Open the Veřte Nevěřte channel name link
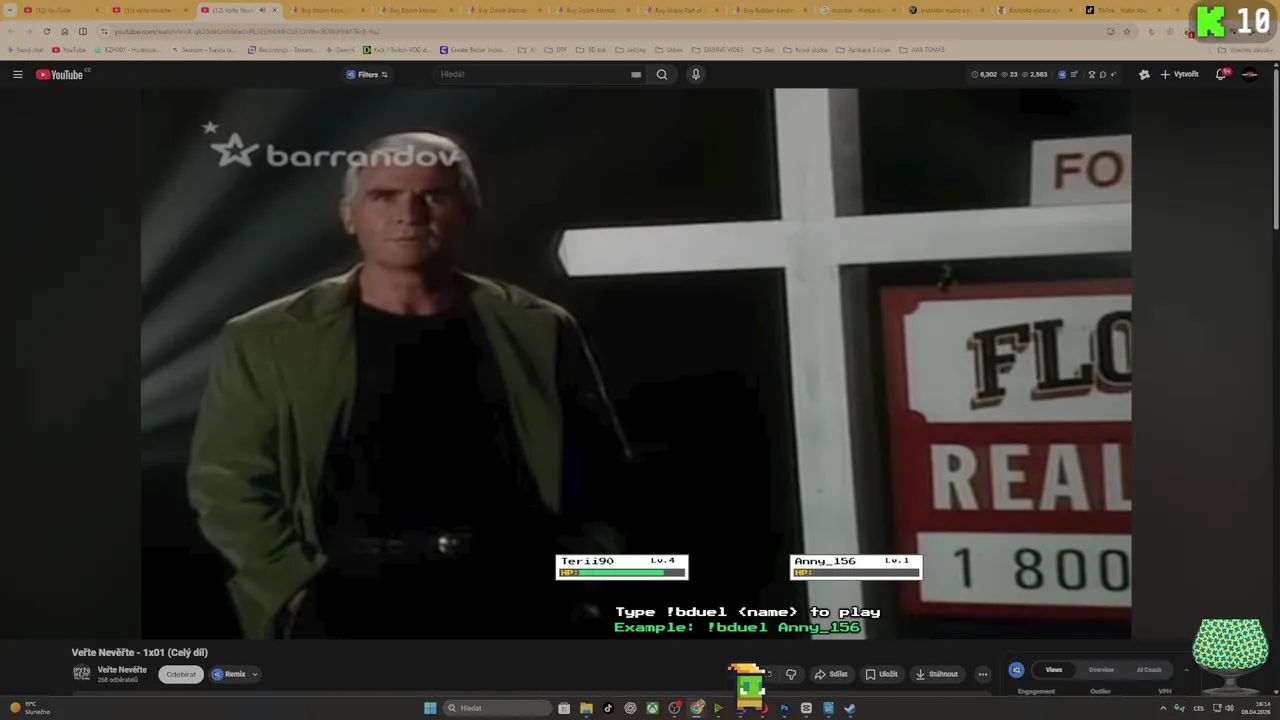 point(122,670)
